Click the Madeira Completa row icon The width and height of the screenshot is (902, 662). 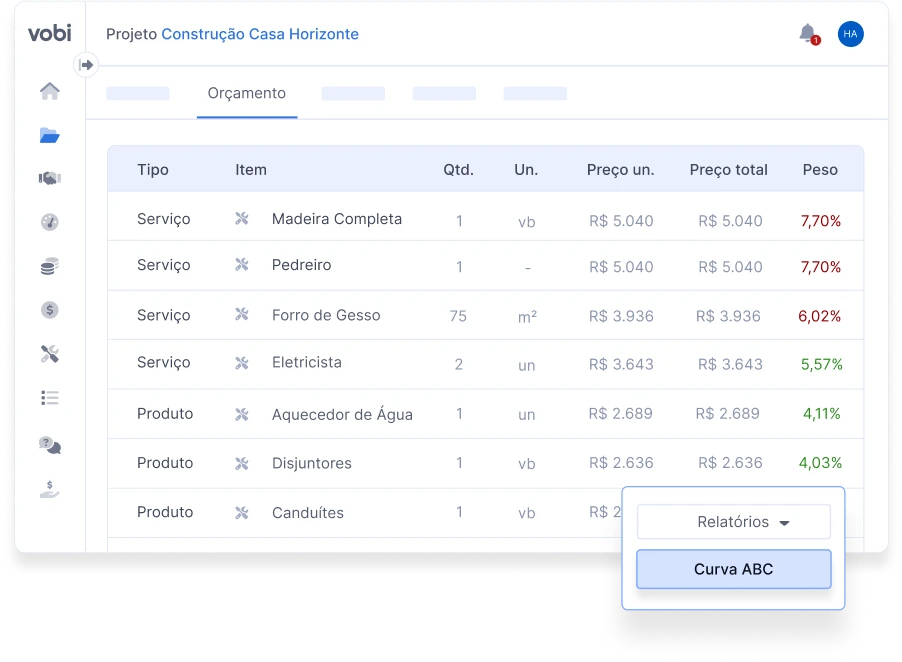242,219
